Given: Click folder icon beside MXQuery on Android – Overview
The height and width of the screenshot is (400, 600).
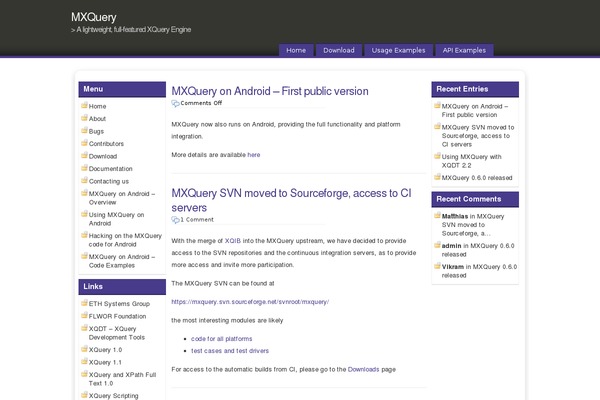Looking at the screenshot, I should tap(85, 193).
